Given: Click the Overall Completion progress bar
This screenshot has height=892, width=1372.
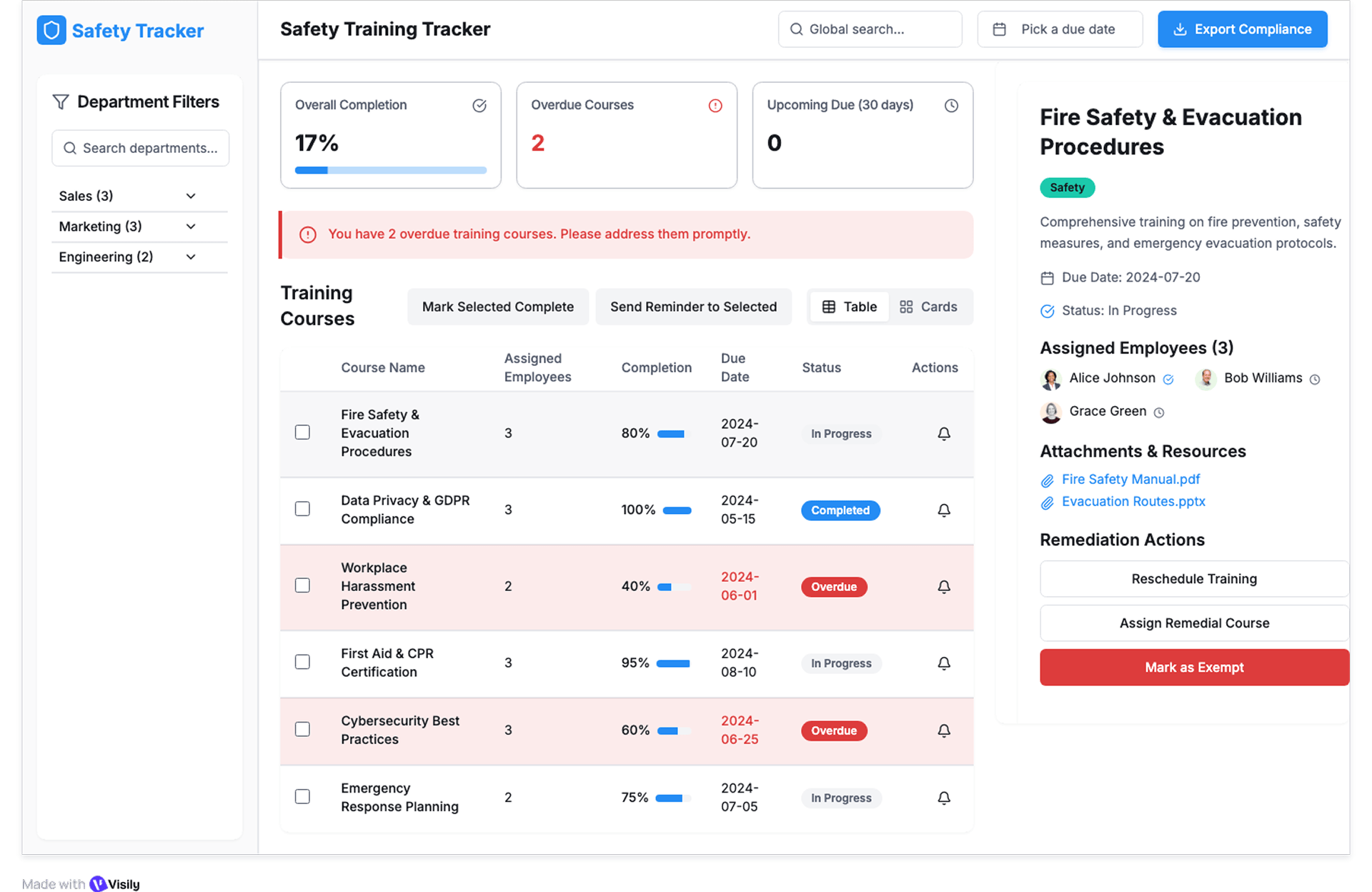Looking at the screenshot, I should point(390,170).
